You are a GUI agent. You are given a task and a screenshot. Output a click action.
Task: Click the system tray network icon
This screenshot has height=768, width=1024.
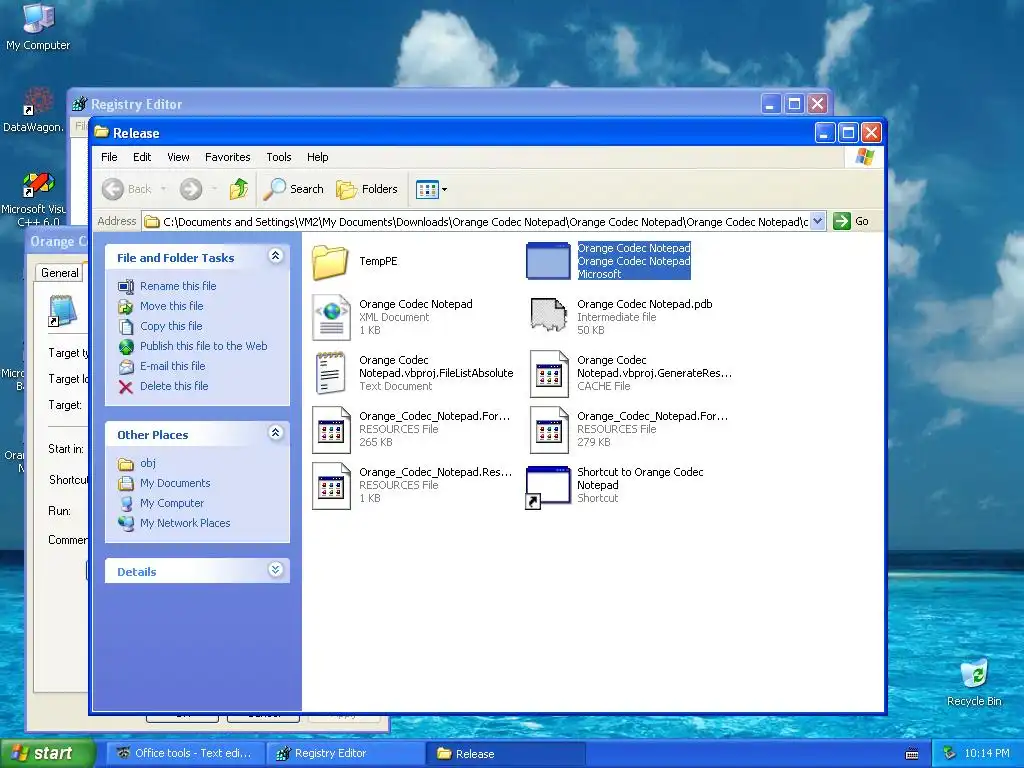point(950,754)
